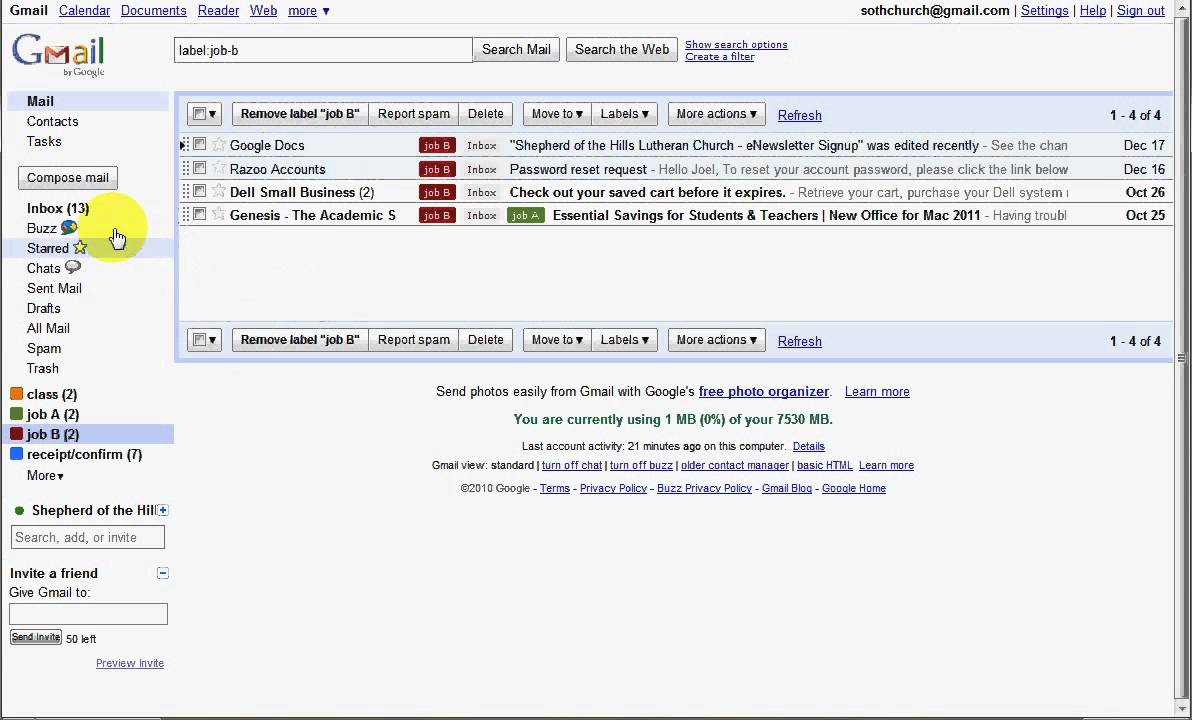Click the job B tag on Dell email
Viewport: 1192px width, 720px height.
[x=437, y=192]
